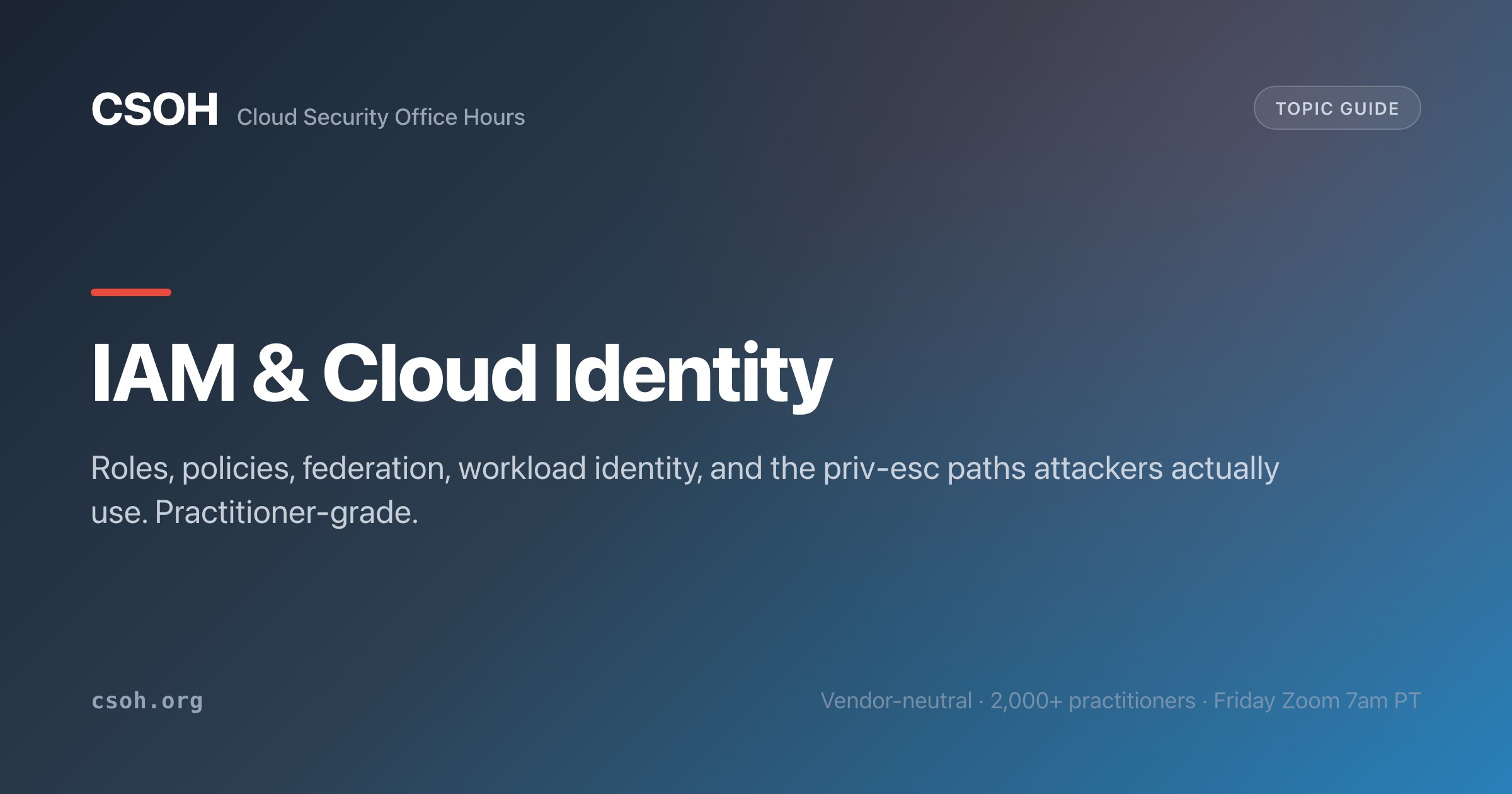This screenshot has width=1512, height=794.
Task: Click the Vendor-neutral practitioners footer line
Action: (1120, 701)
